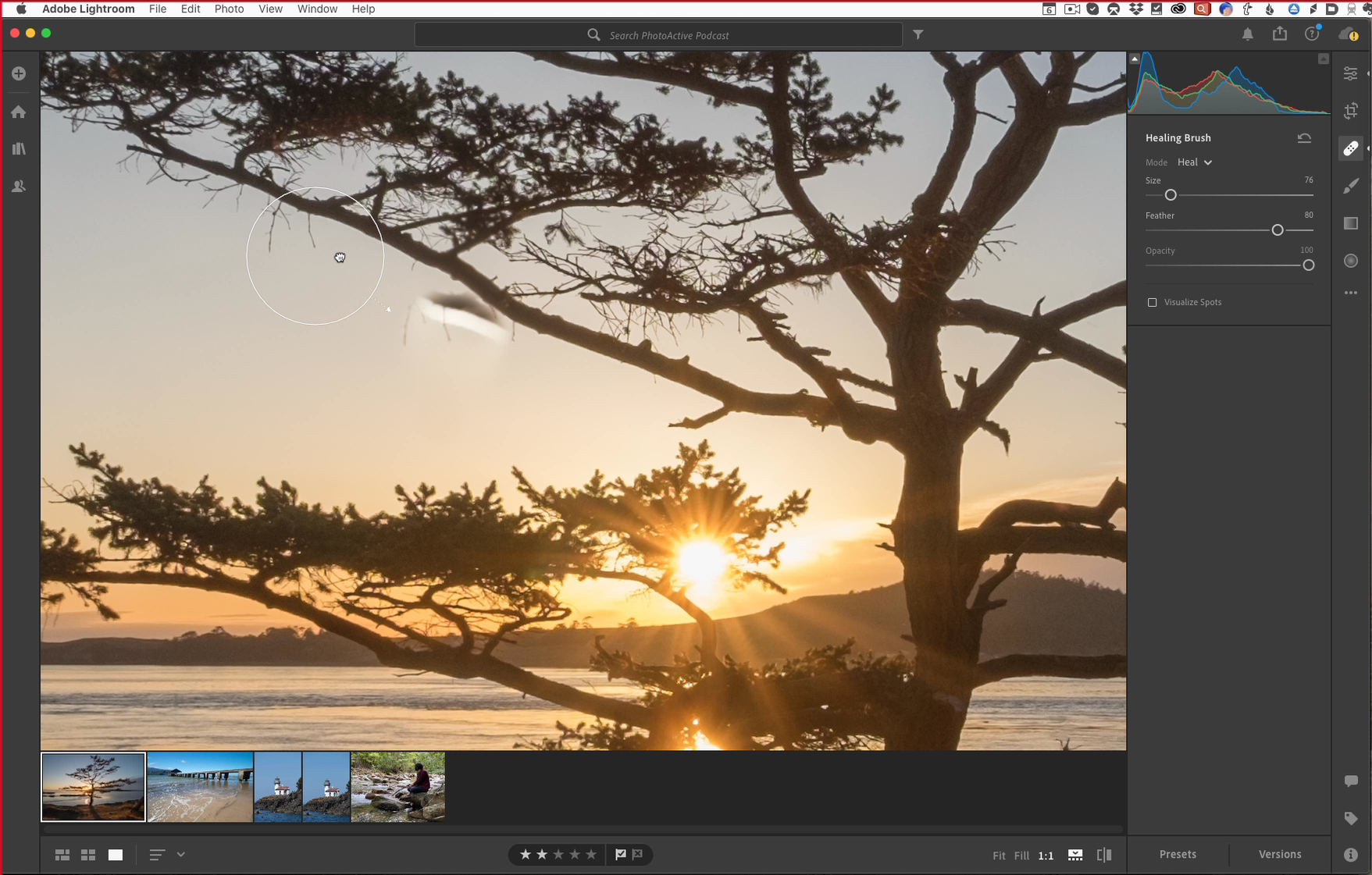Adjust the Feather slider handle
The height and width of the screenshot is (875, 1372).
pyautogui.click(x=1277, y=230)
